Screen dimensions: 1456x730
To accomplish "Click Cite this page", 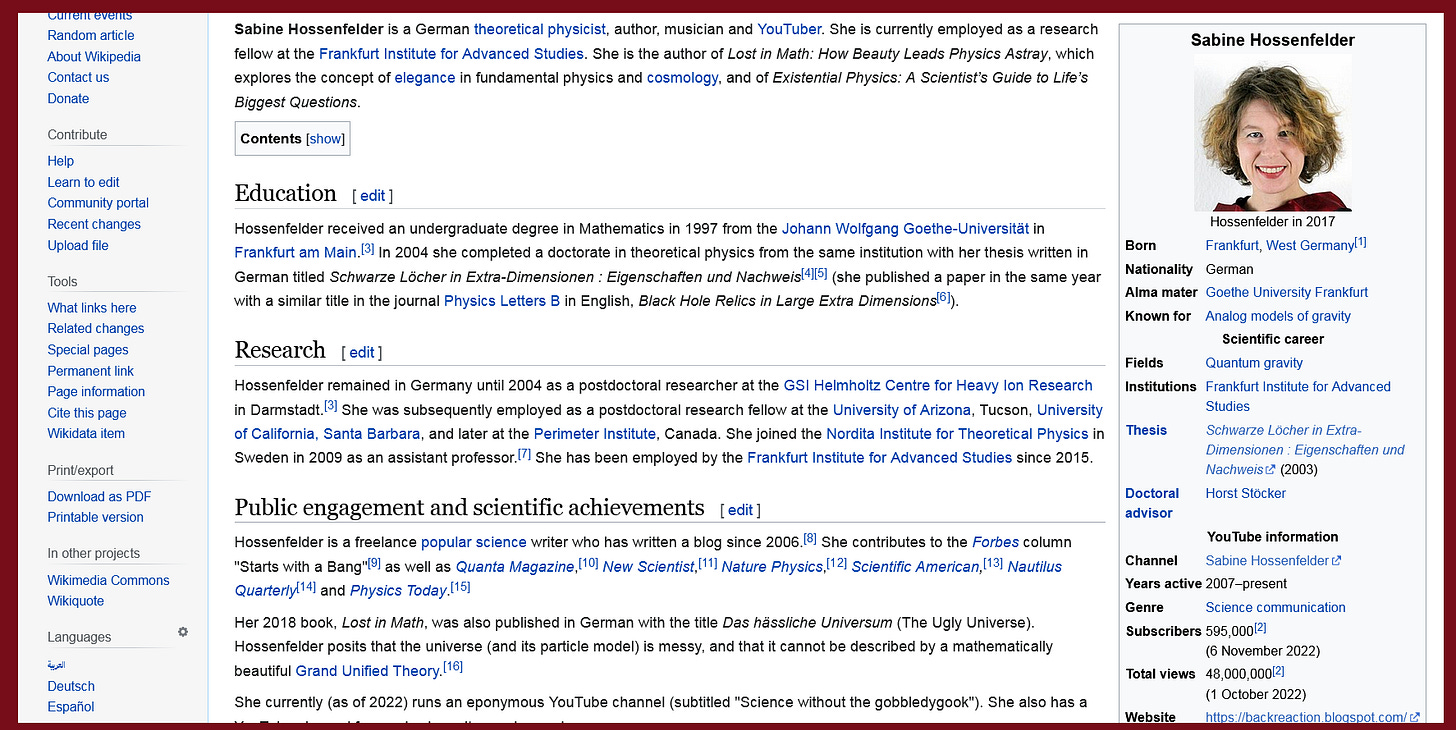I will point(87,412).
